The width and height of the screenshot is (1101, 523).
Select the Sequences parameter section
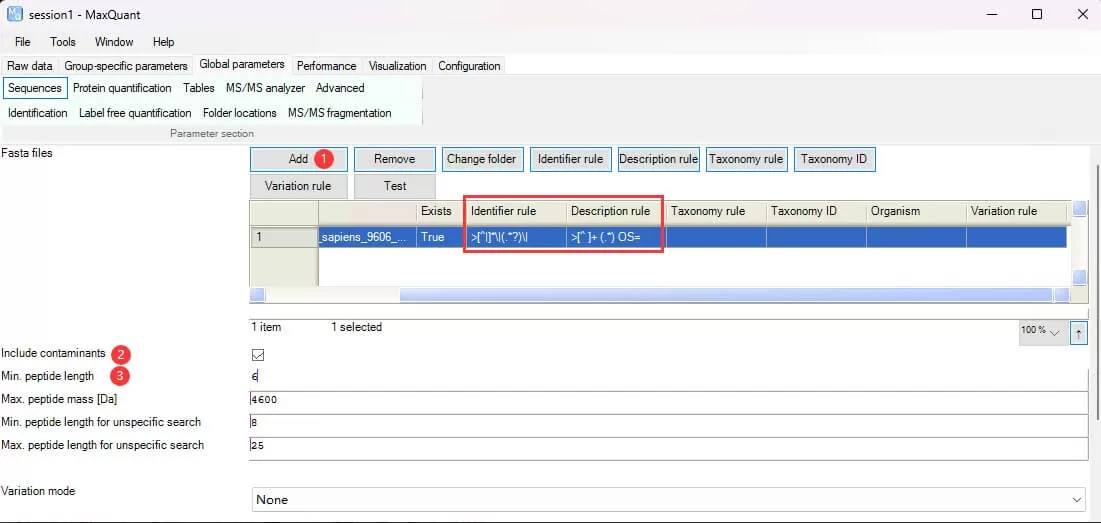pyautogui.click(x=35, y=88)
